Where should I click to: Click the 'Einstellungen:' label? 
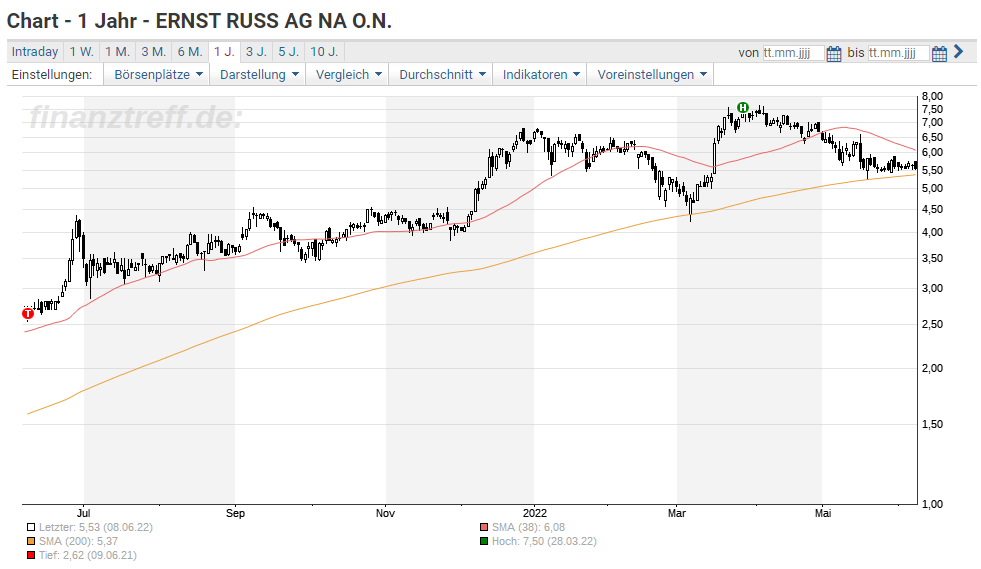point(52,74)
